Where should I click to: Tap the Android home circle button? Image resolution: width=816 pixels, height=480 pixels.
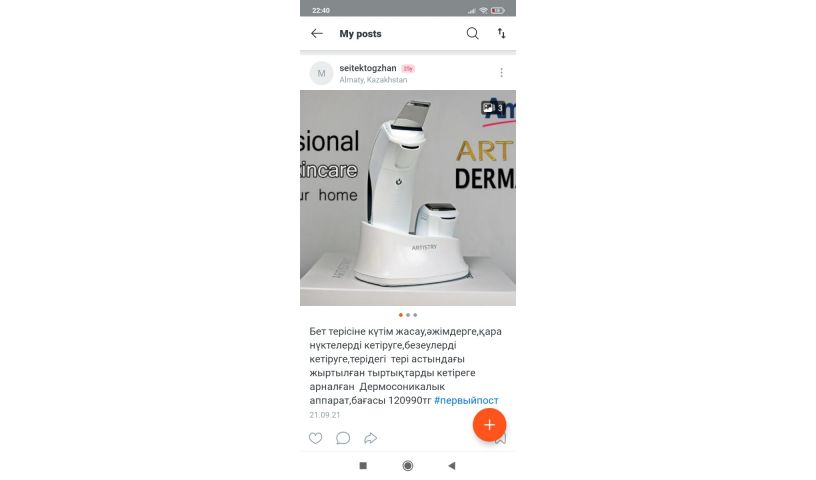tap(408, 466)
